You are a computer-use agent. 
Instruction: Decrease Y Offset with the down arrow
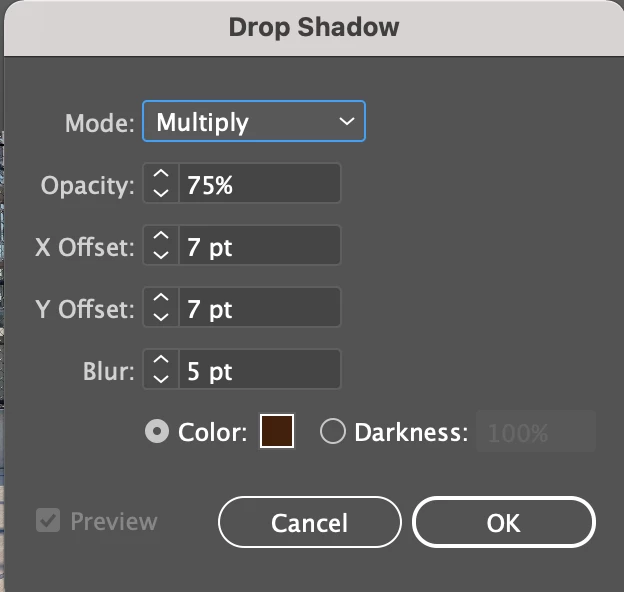click(161, 317)
